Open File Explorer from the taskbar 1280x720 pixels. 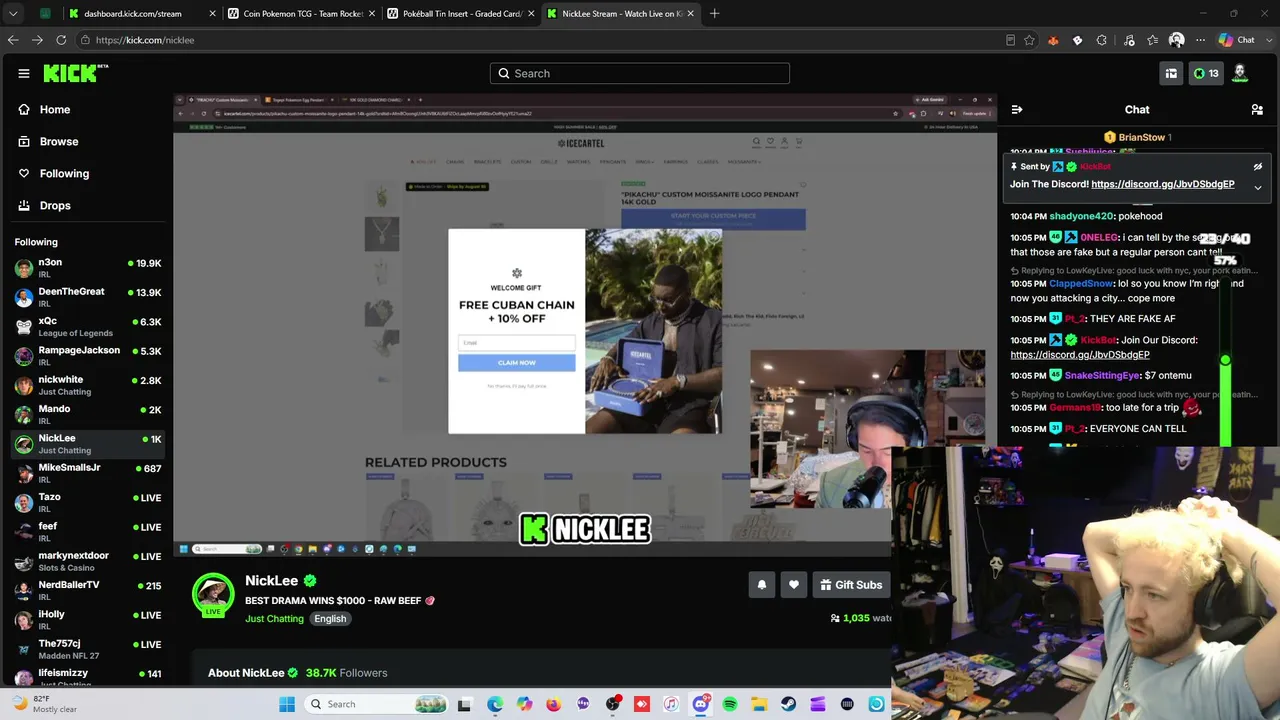759,704
